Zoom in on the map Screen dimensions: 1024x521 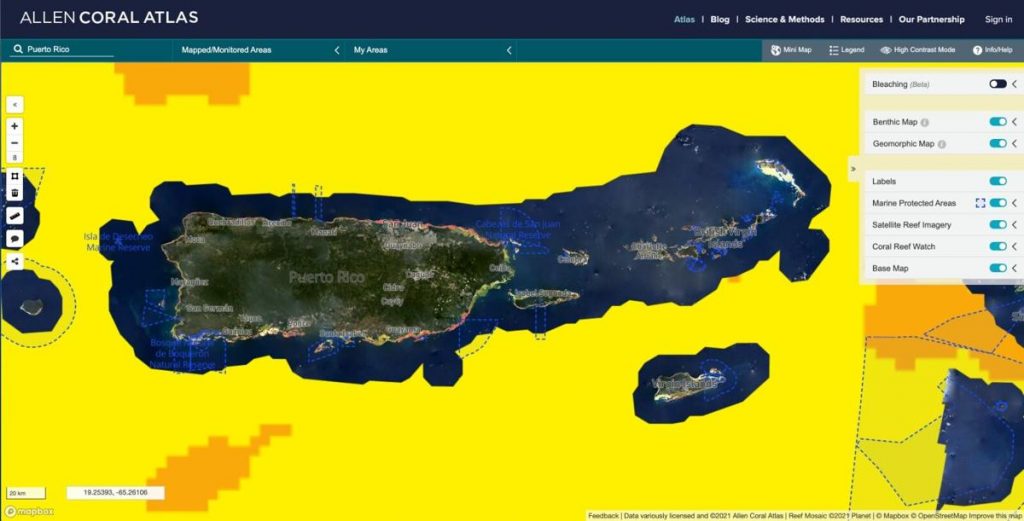(x=15, y=127)
